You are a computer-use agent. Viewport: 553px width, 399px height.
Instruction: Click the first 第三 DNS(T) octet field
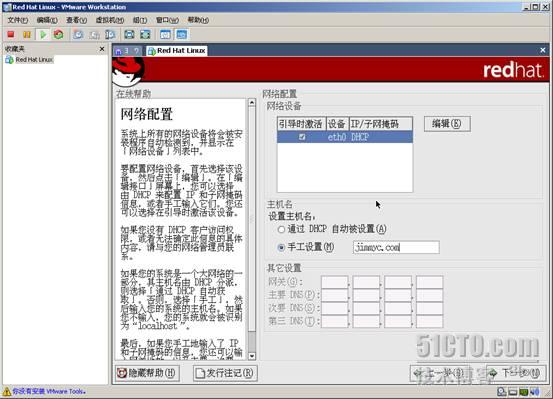point(335,321)
